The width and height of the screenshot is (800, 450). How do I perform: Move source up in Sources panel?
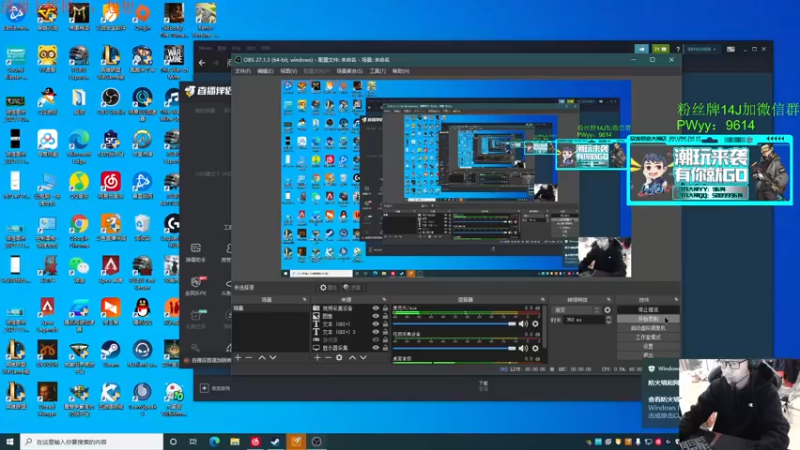point(352,358)
